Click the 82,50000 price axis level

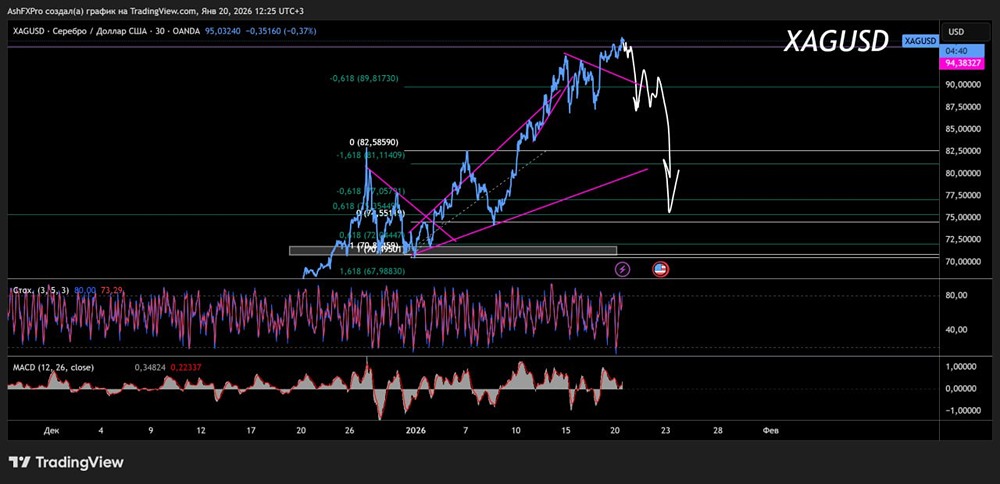click(x=963, y=151)
